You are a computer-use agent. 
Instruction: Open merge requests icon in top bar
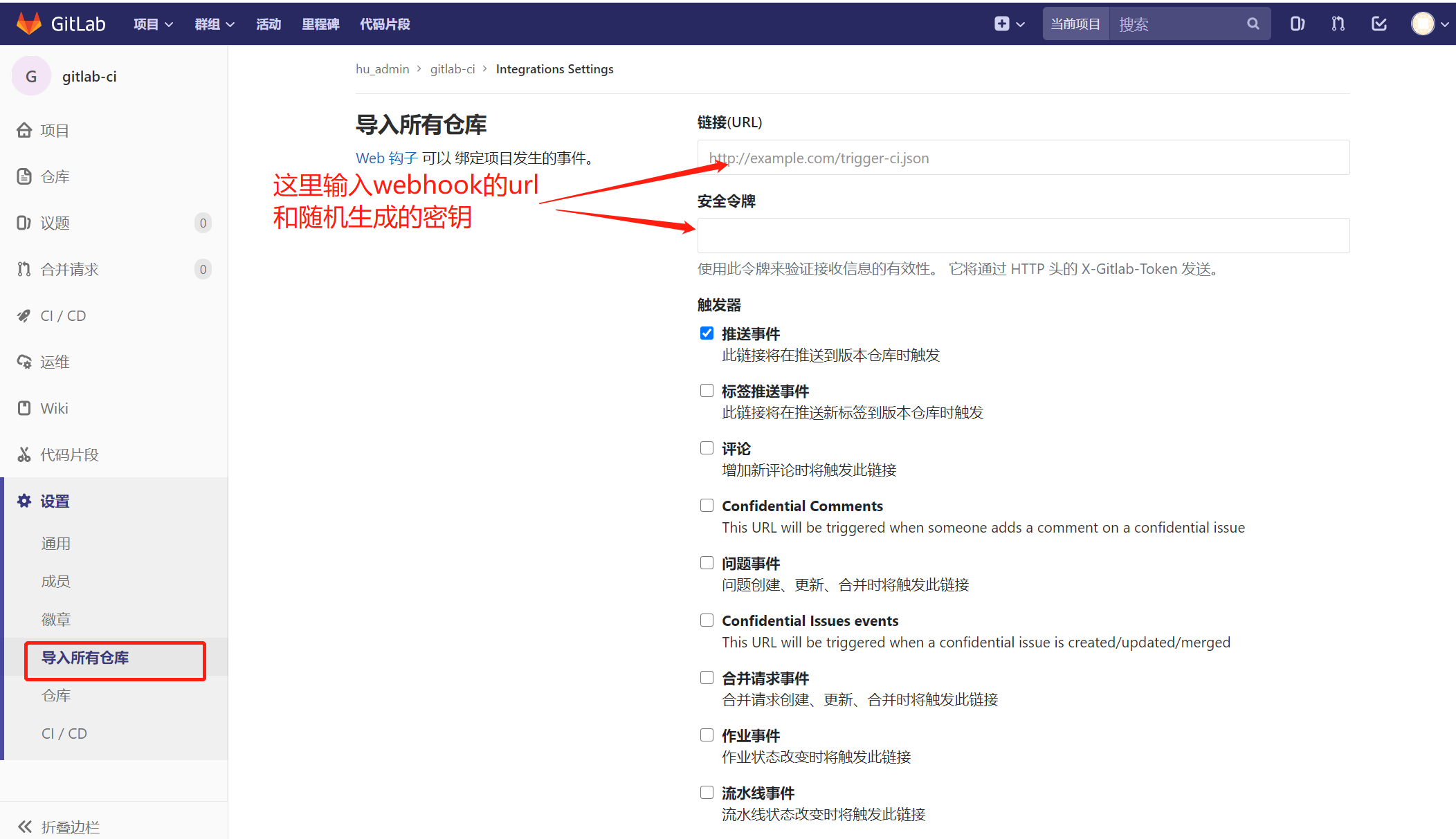pos(1338,24)
